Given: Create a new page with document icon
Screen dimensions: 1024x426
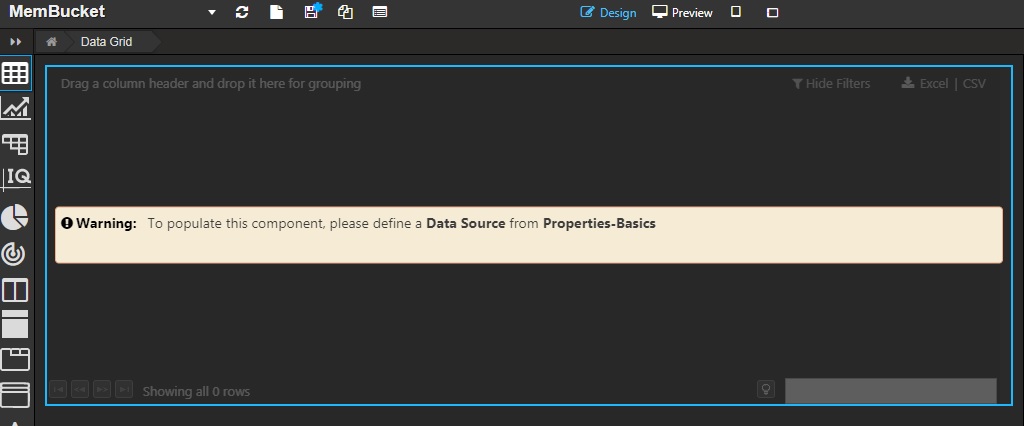Looking at the screenshot, I should 277,12.
